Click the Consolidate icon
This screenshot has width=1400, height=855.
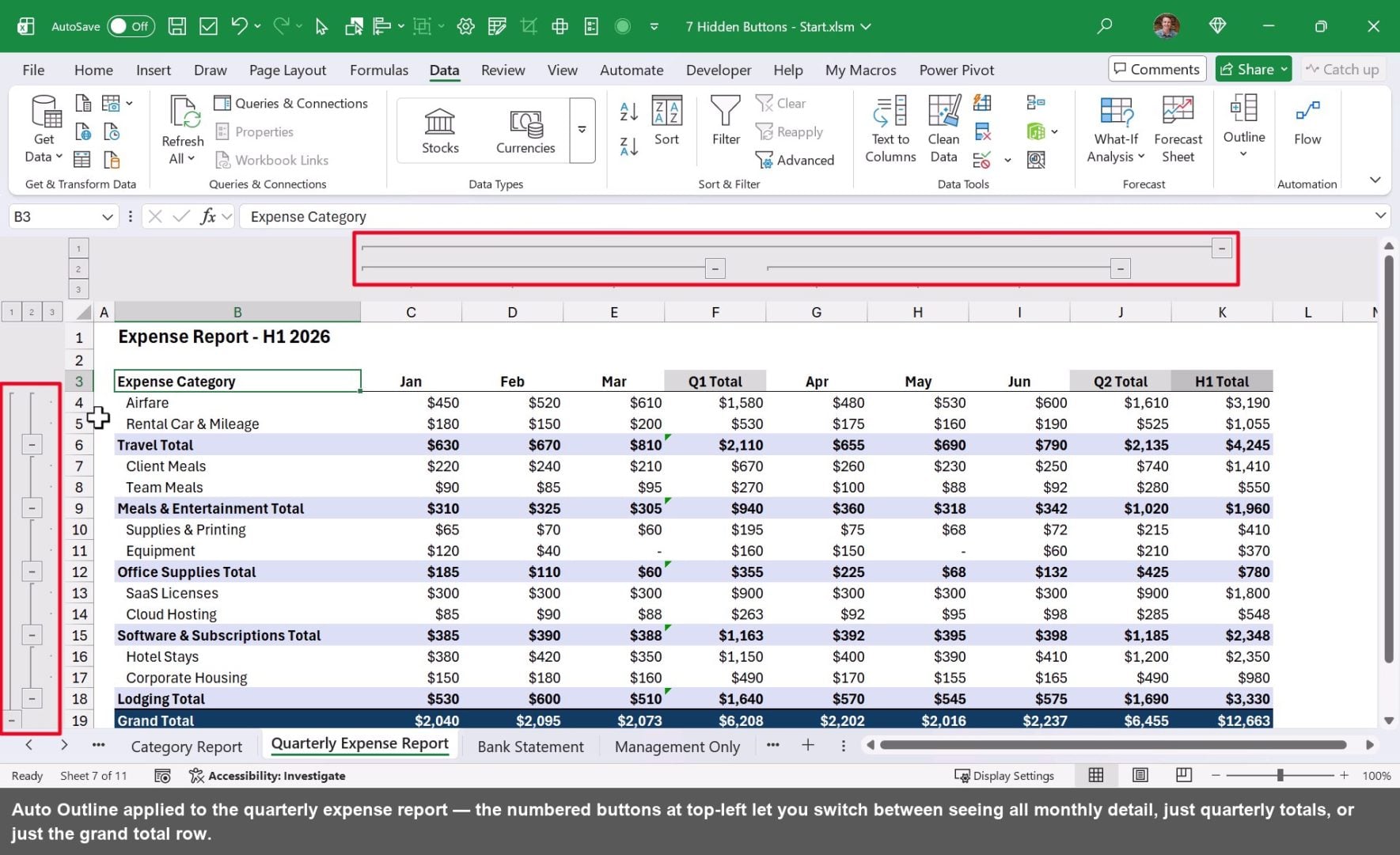point(1035,103)
